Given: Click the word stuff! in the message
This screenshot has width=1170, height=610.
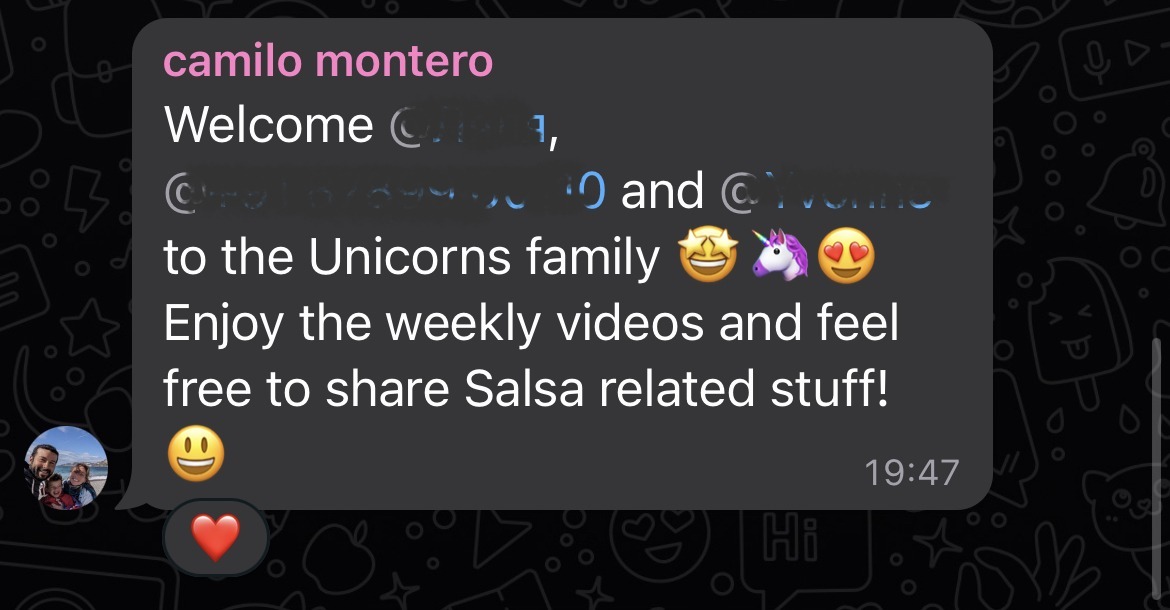Looking at the screenshot, I should tap(830, 389).
